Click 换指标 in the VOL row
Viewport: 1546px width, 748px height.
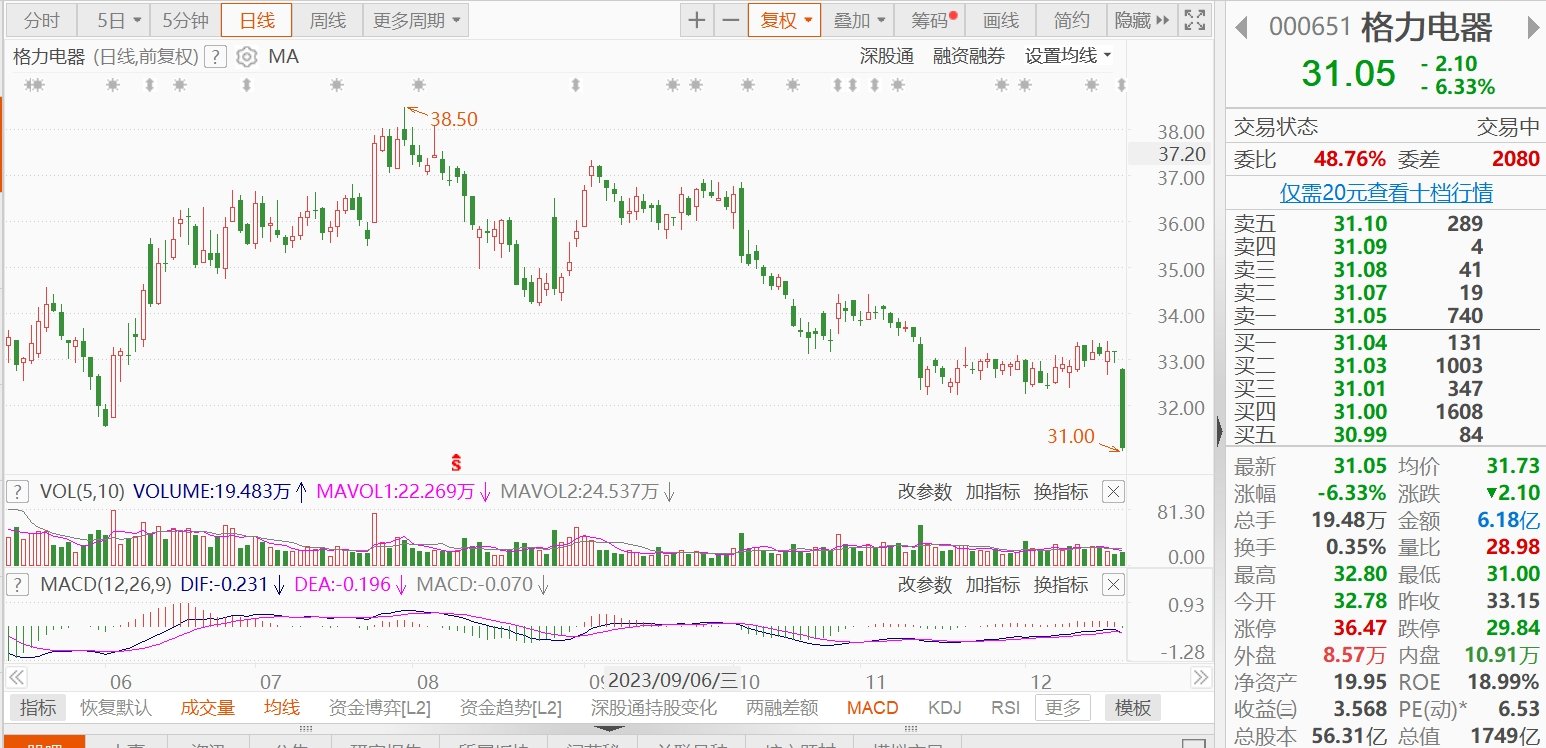point(1061,491)
